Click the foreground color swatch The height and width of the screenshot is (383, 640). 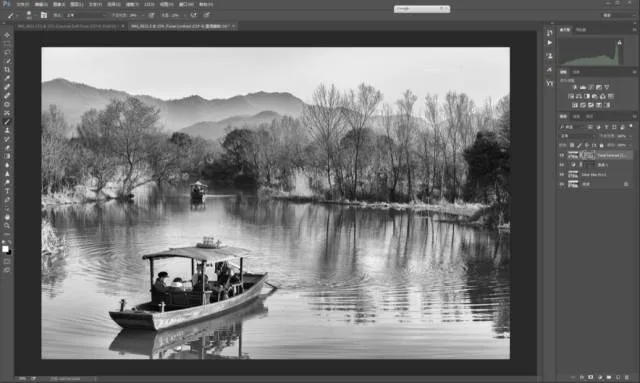click(x=5, y=249)
